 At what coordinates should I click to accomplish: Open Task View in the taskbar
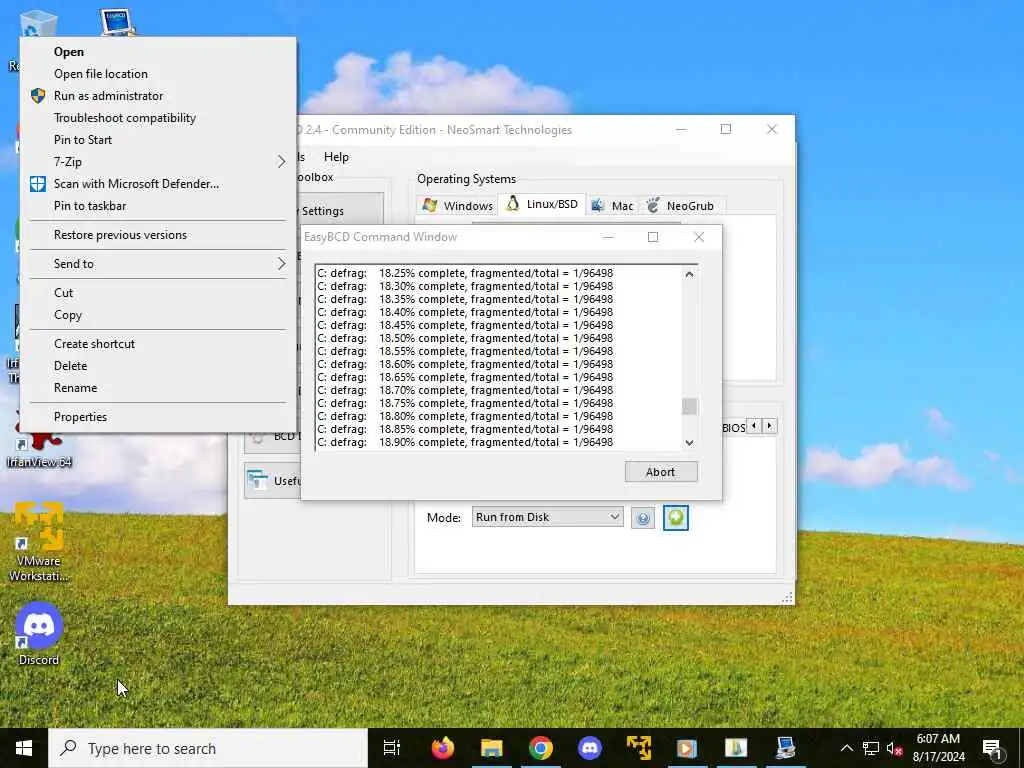(x=392, y=748)
